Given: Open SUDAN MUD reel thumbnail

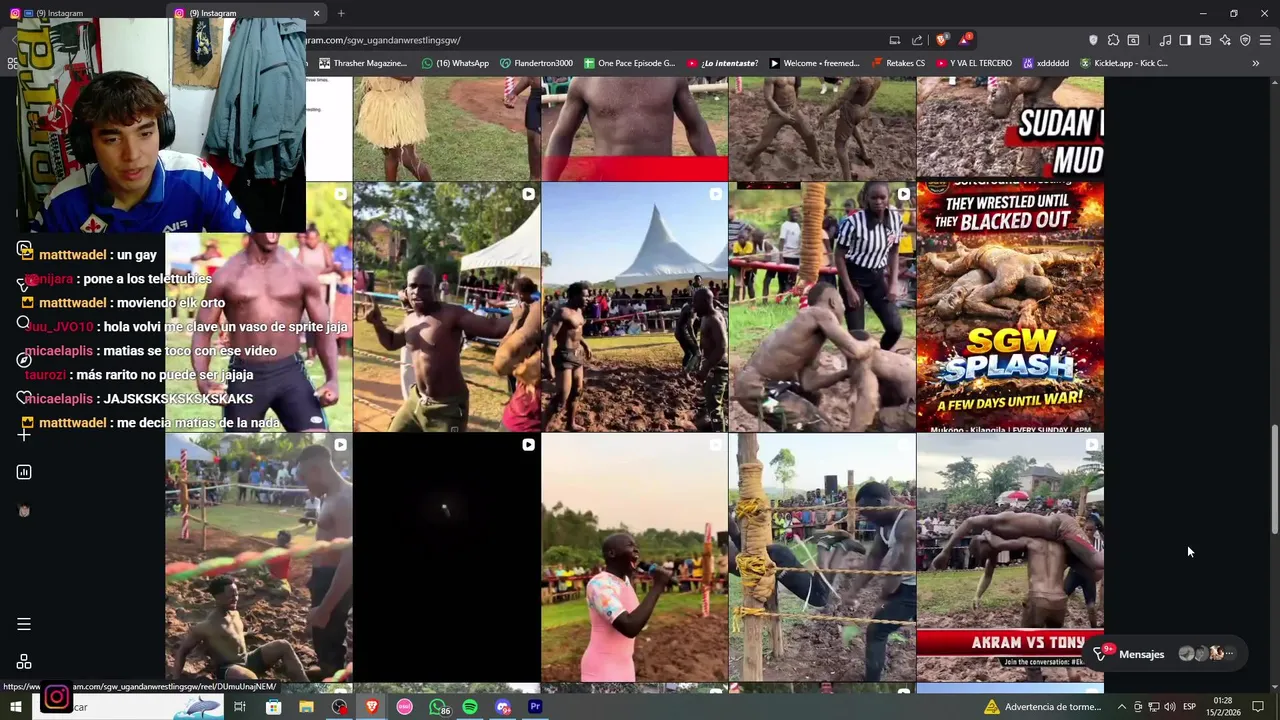Looking at the screenshot, I should (x=1010, y=129).
